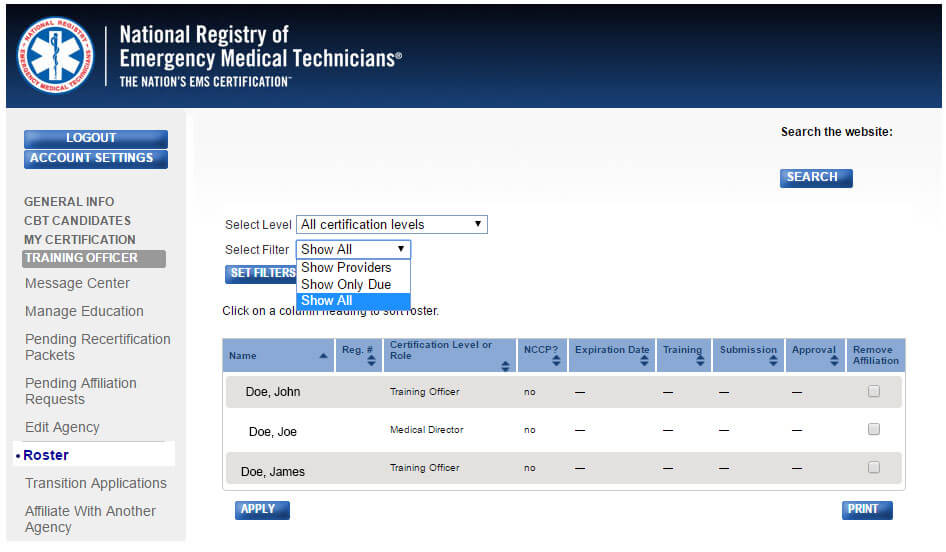Click the Remove Affiliation column header

(875, 355)
